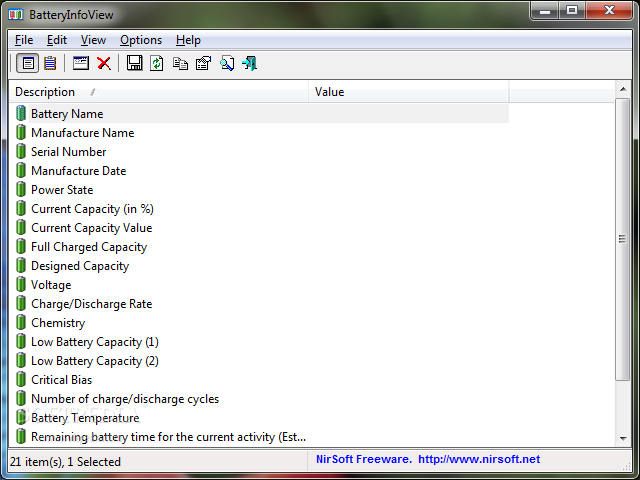
Task: Select the Manufacture Name row
Action: point(261,133)
